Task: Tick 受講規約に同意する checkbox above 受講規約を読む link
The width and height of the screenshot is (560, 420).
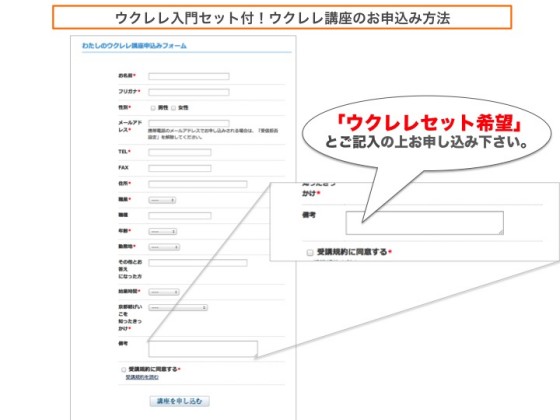Action: [x=123, y=370]
